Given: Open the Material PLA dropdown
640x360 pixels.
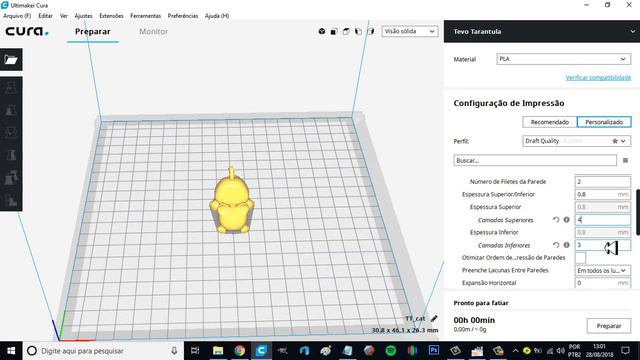Looking at the screenshot, I should click(x=563, y=59).
